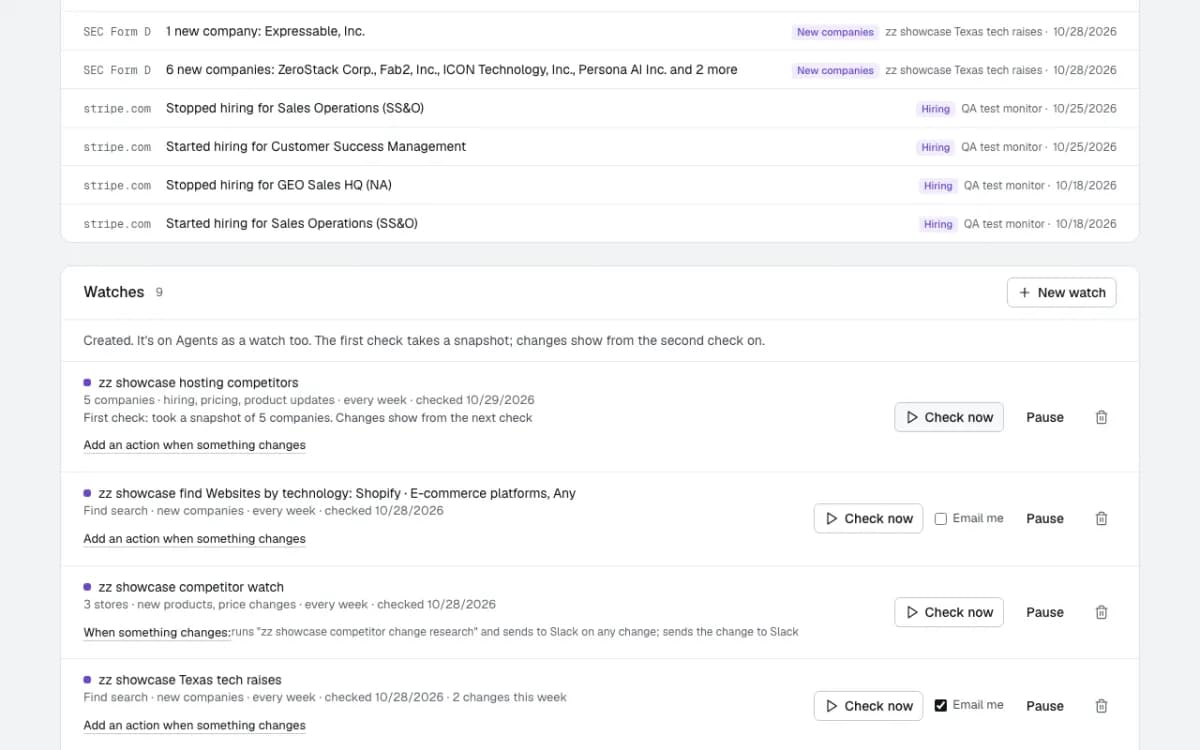
Task: Delete the zz showcase hosting competitors watch
Action: point(1101,417)
